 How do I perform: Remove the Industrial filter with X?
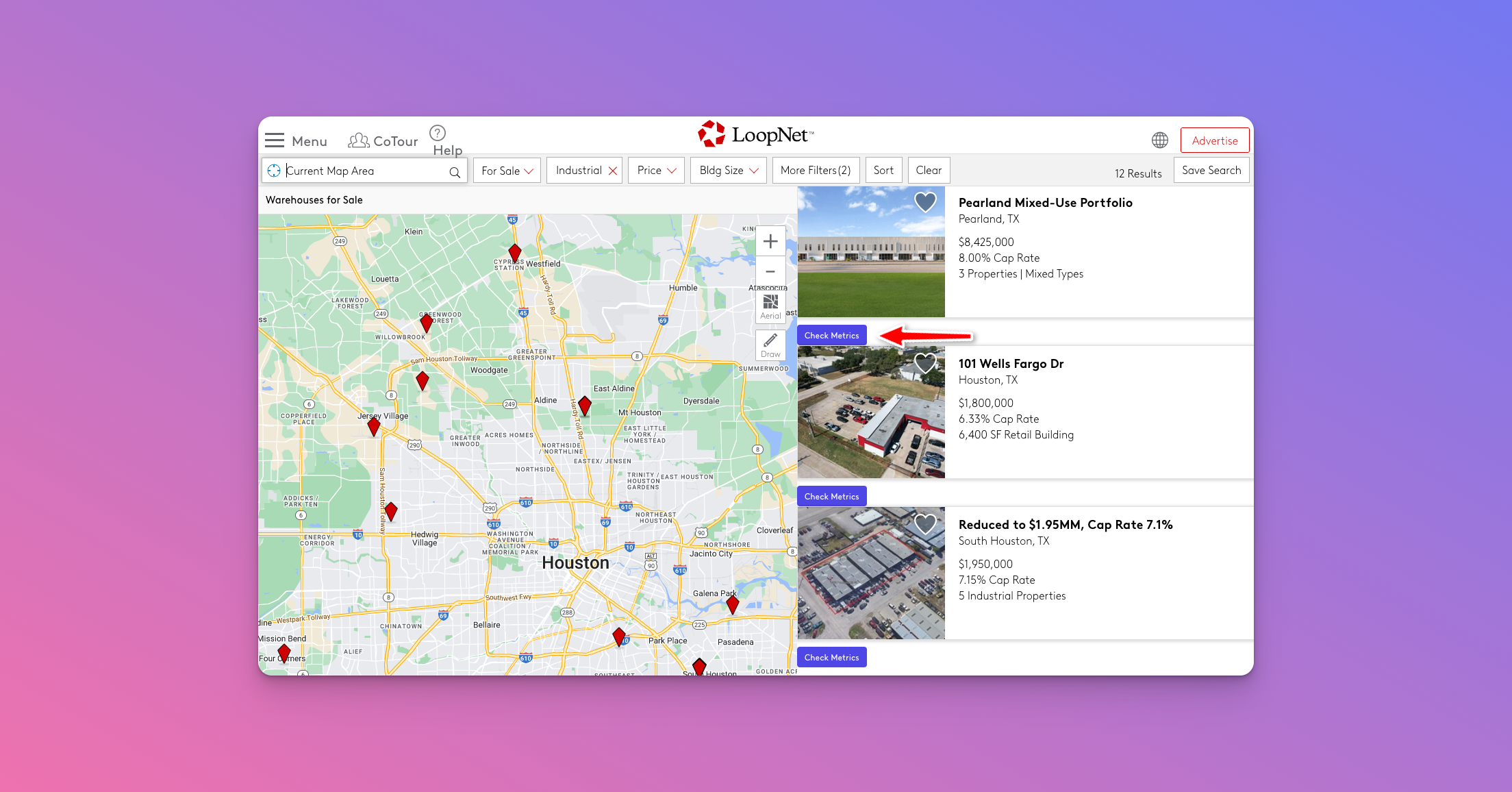click(x=613, y=171)
